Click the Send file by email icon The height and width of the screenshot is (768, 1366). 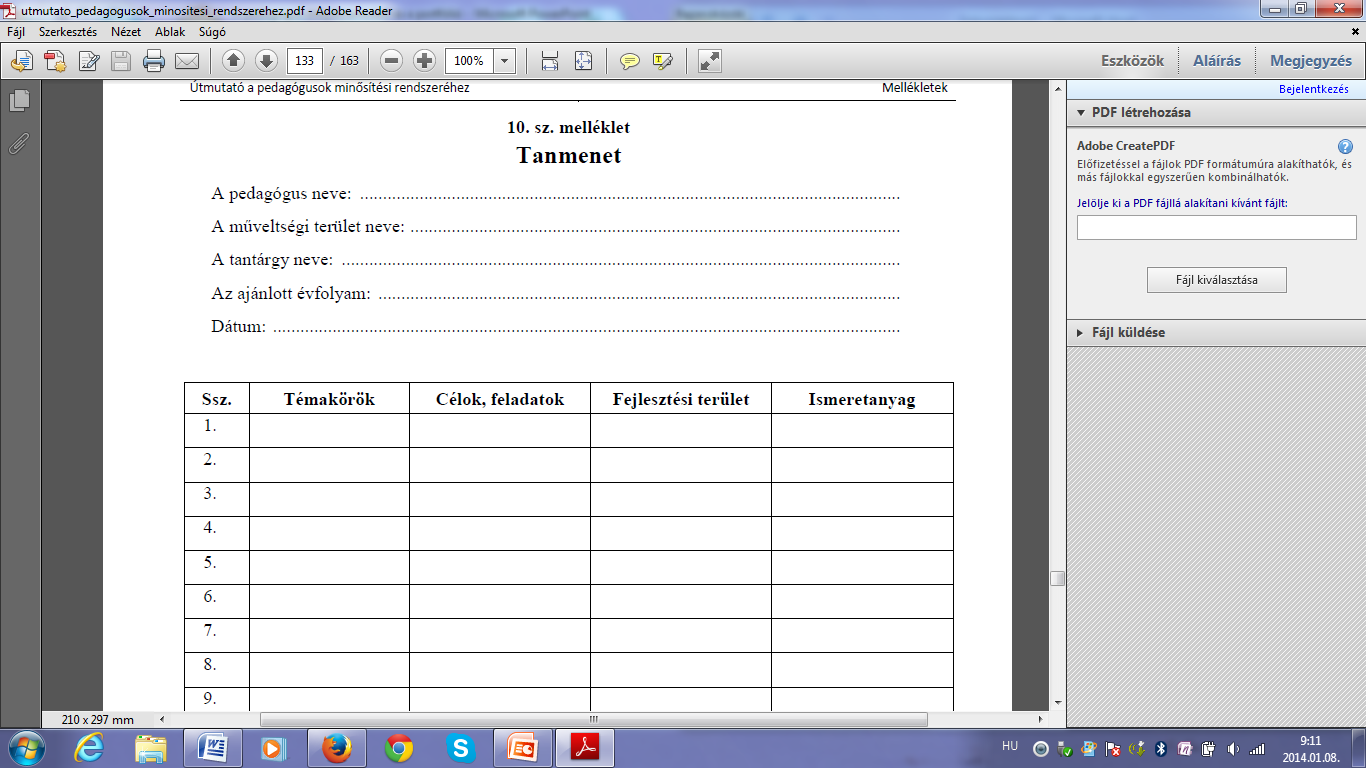click(x=187, y=61)
